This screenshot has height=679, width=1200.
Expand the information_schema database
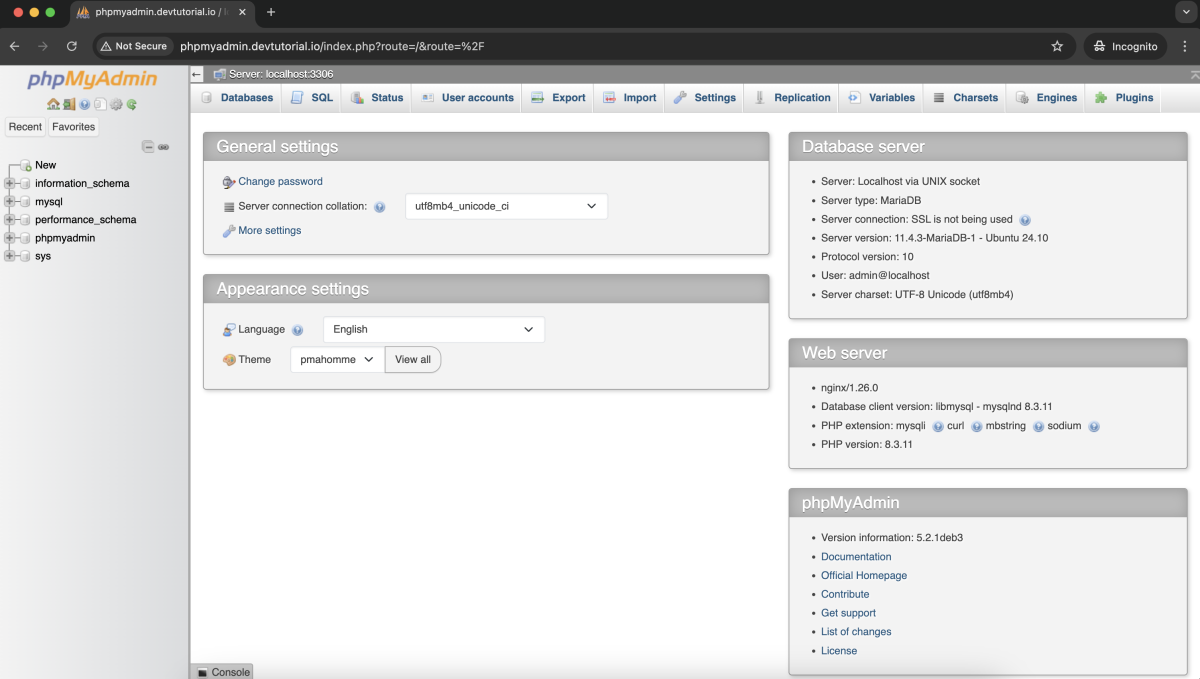click(x=10, y=184)
